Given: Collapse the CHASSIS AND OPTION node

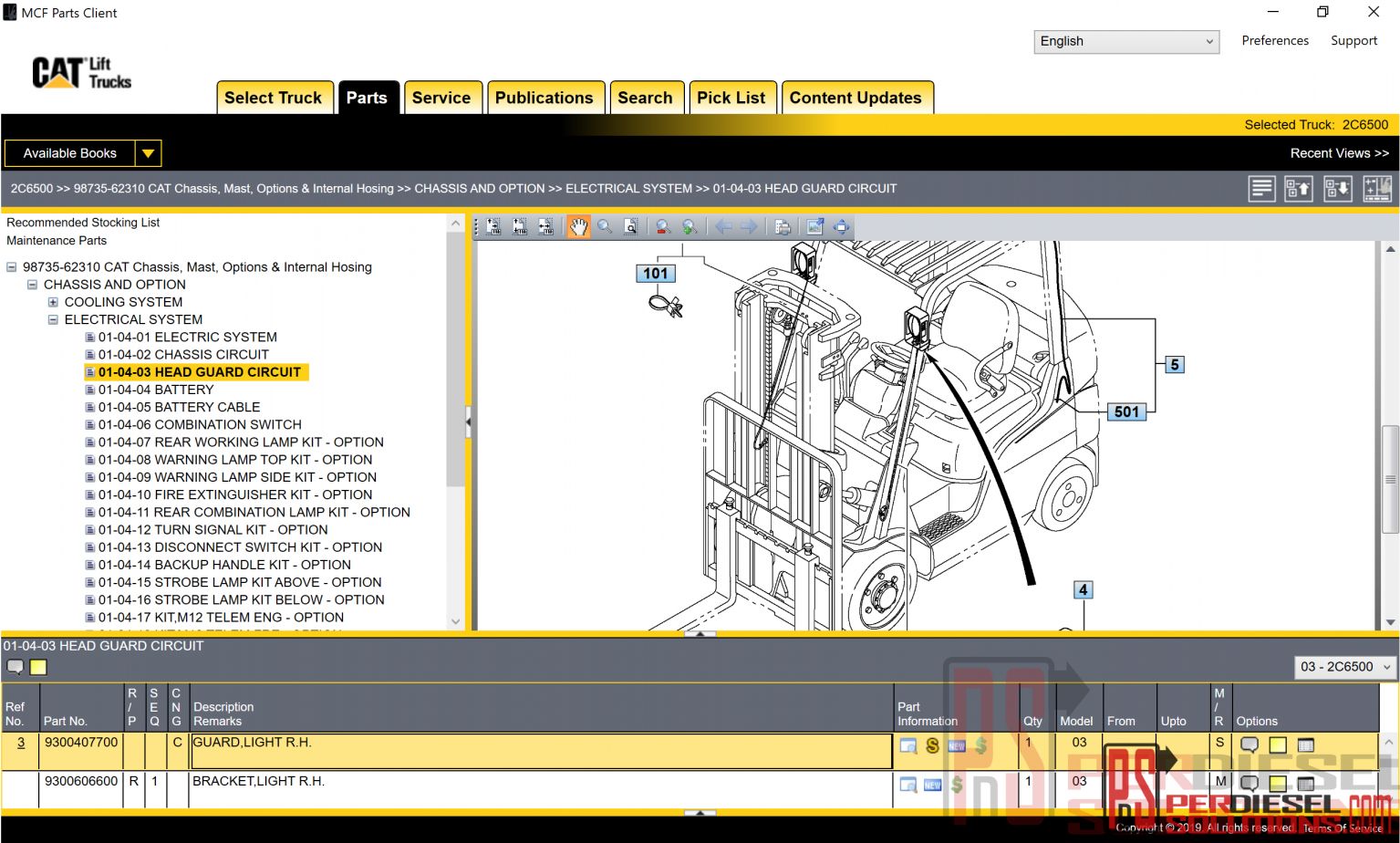Looking at the screenshot, I should coord(33,285).
